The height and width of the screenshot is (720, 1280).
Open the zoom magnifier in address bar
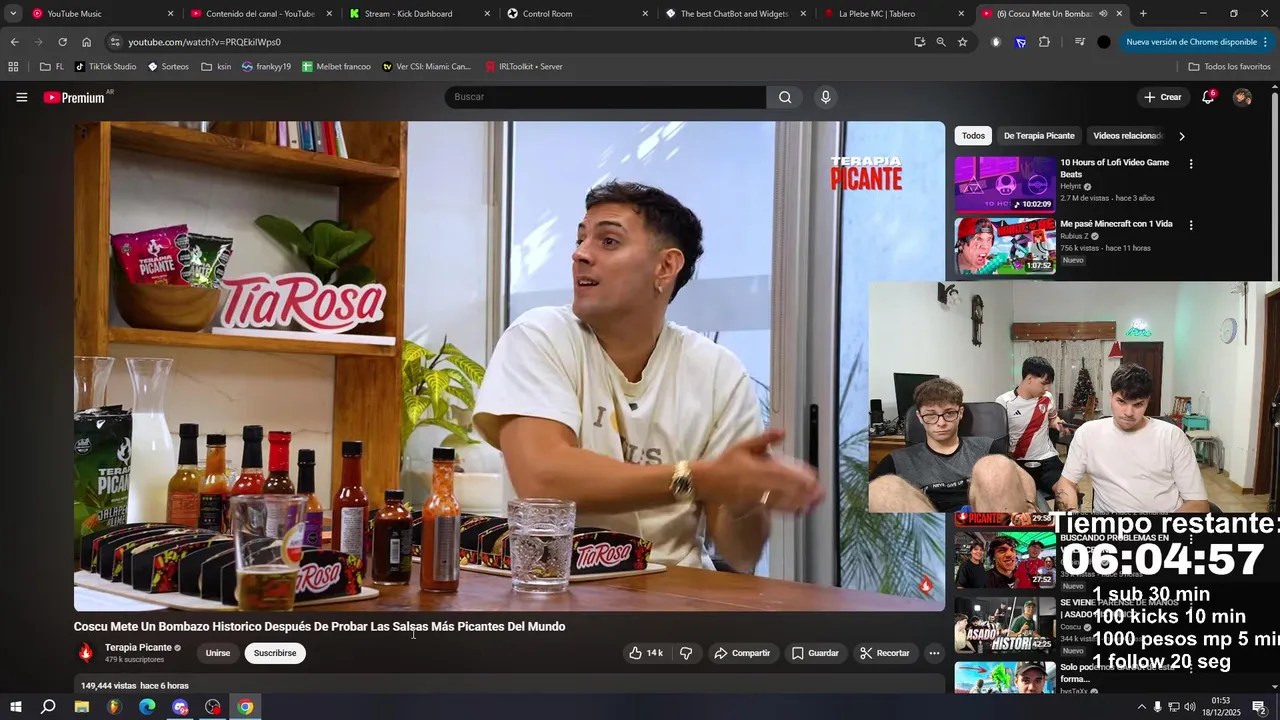tap(941, 42)
